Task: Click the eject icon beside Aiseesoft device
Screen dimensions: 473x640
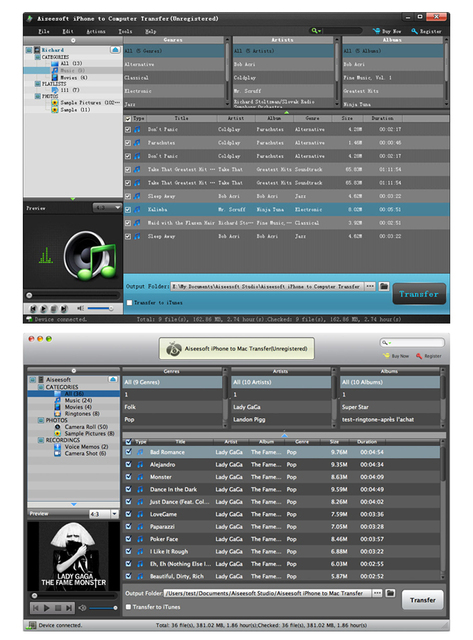Action: click(113, 379)
